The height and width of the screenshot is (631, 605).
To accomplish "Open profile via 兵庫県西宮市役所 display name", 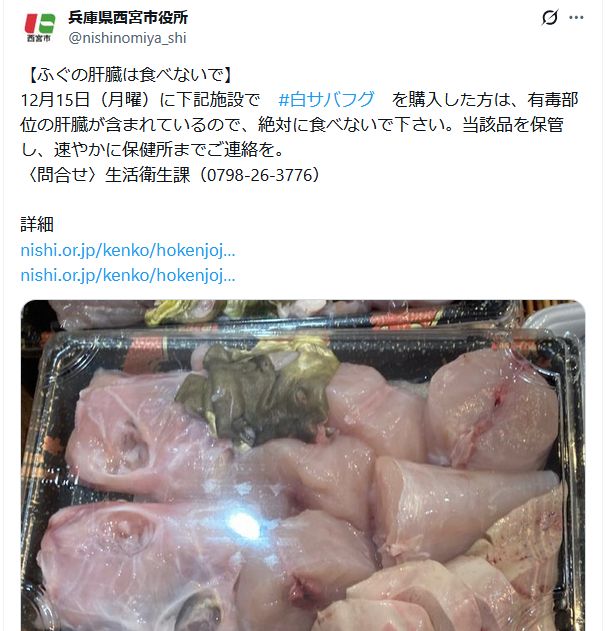I will coord(128,17).
